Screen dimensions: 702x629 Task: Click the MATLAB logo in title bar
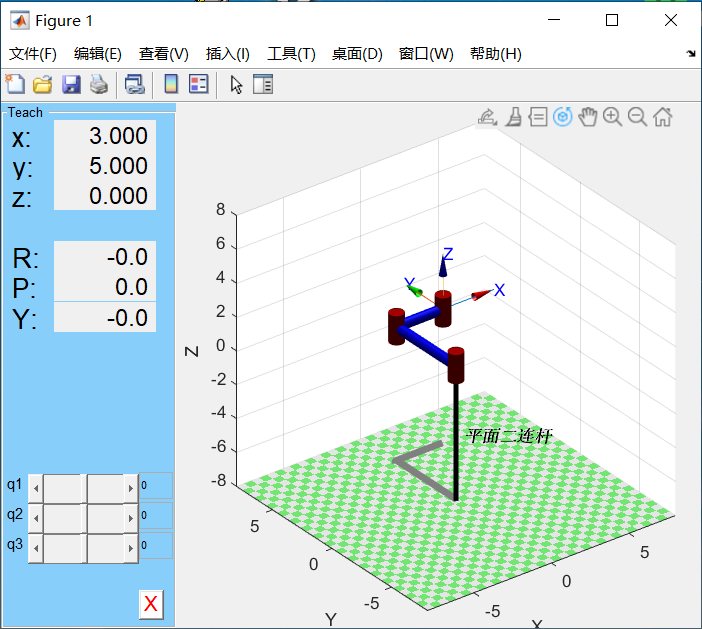pyautogui.click(x=20, y=21)
